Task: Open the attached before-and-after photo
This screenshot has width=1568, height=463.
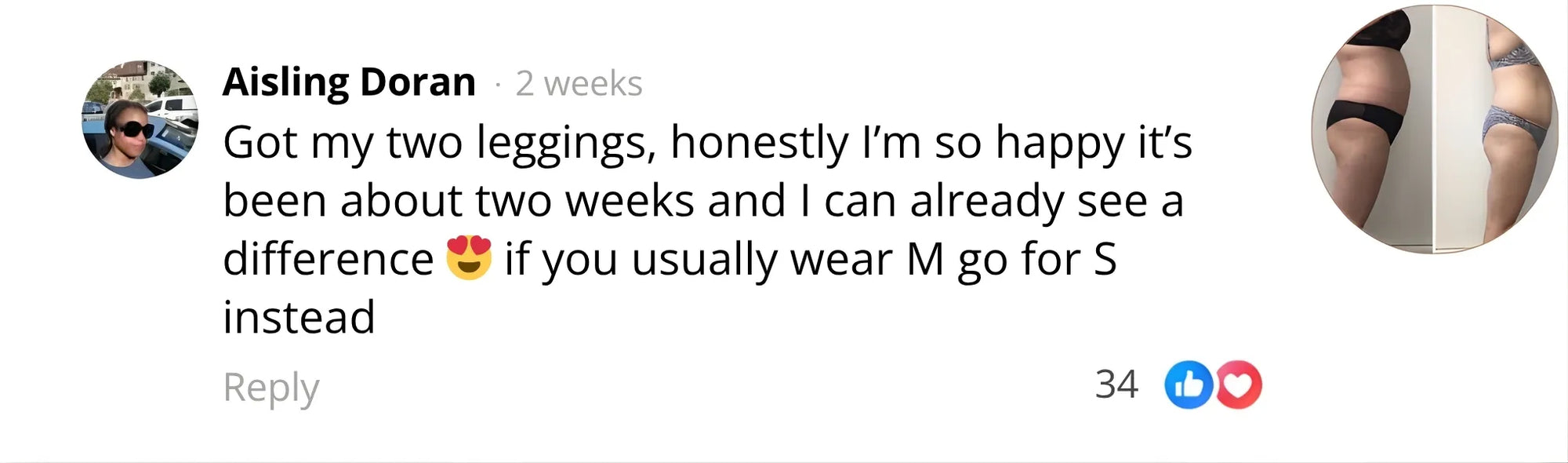Action: [1434, 129]
